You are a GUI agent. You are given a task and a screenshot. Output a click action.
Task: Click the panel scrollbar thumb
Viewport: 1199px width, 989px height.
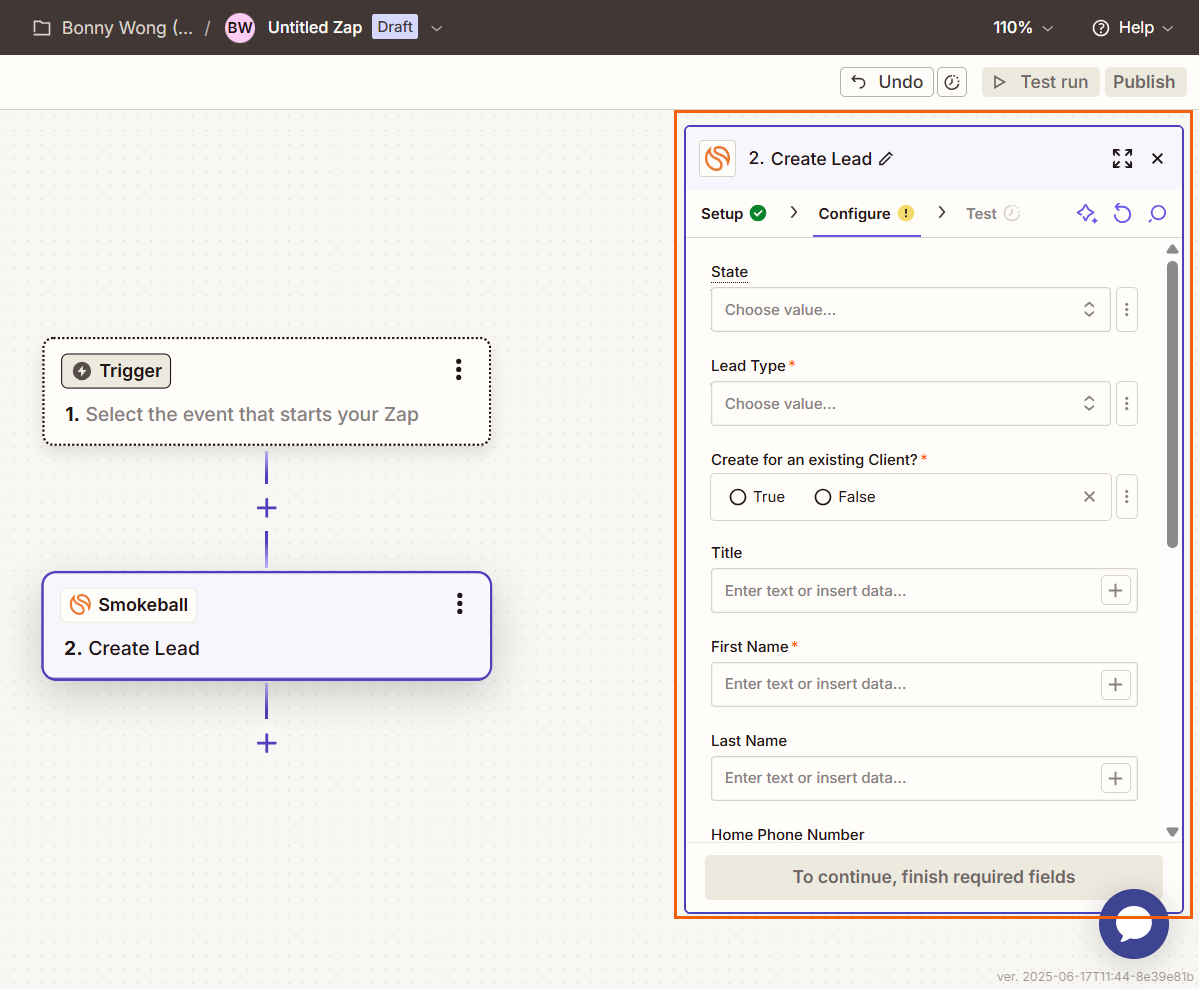point(1171,405)
